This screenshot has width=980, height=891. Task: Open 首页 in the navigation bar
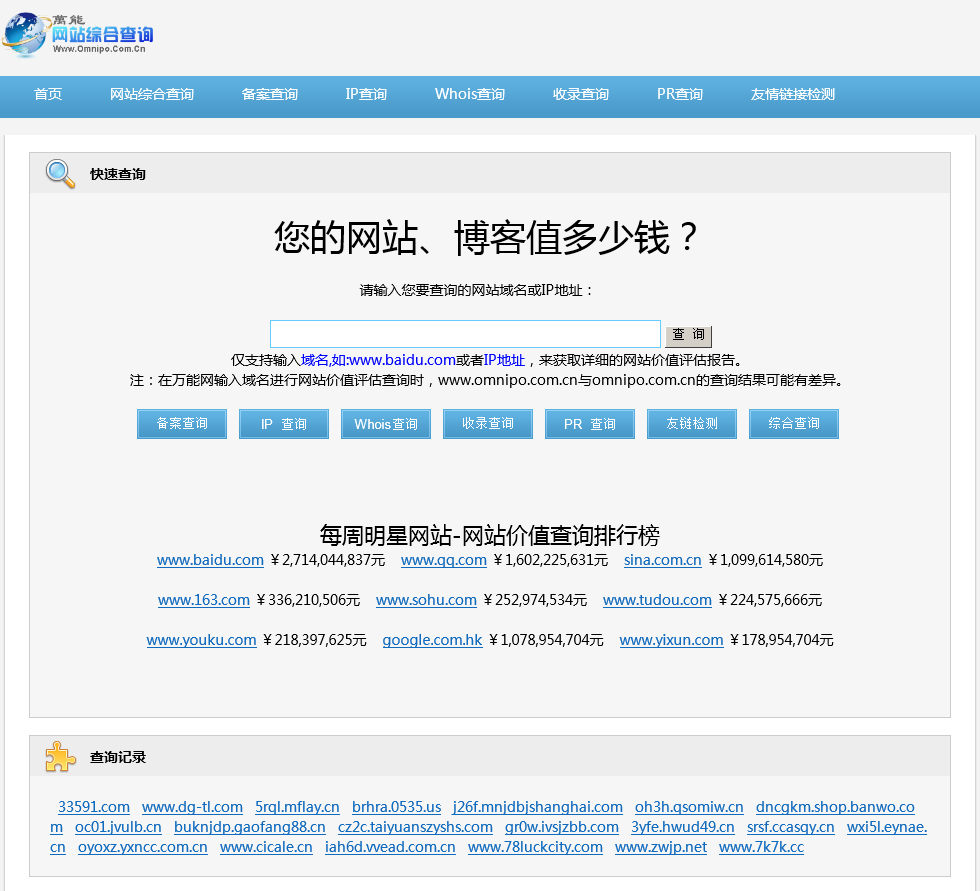(x=48, y=94)
